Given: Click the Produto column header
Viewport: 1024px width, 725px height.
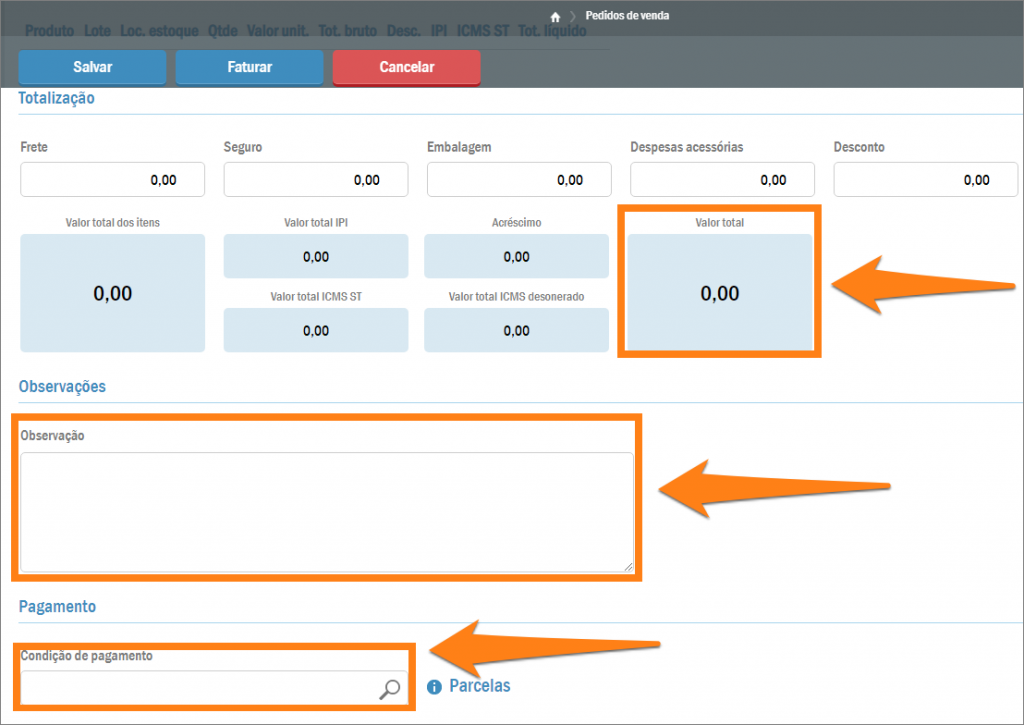Looking at the screenshot, I should click(49, 31).
